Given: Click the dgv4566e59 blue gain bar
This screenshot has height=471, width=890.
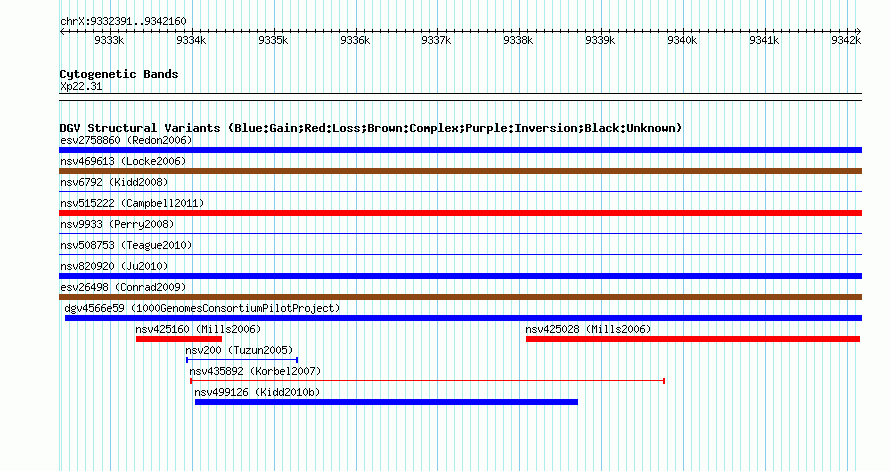Looking at the screenshot, I should pyautogui.click(x=463, y=318).
